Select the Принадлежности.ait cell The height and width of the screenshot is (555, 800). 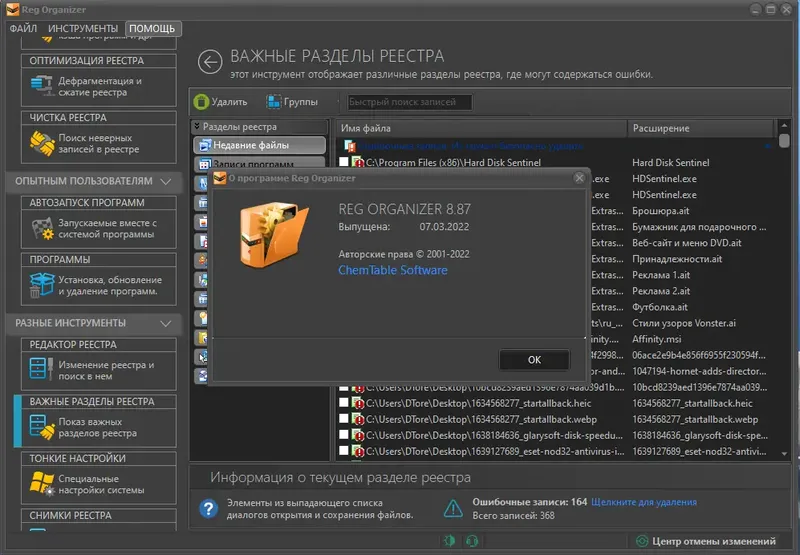(x=678, y=259)
